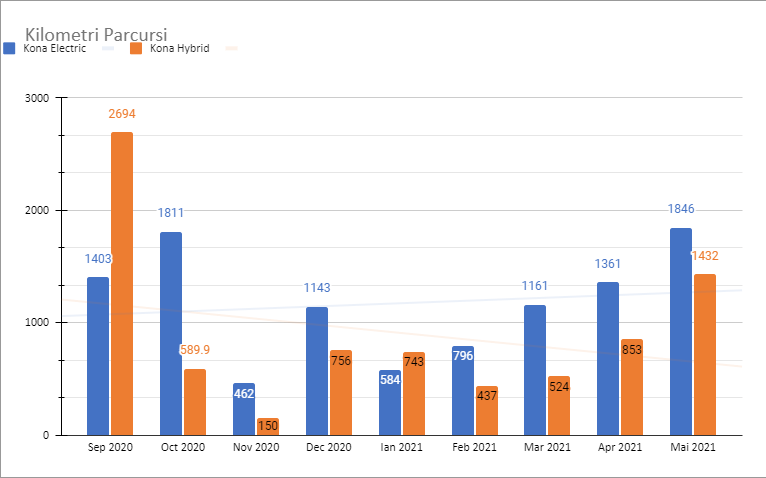This screenshot has width=766, height=478.
Task: Click the blue Kona Electric legend swatch
Action: [x=10, y=48]
